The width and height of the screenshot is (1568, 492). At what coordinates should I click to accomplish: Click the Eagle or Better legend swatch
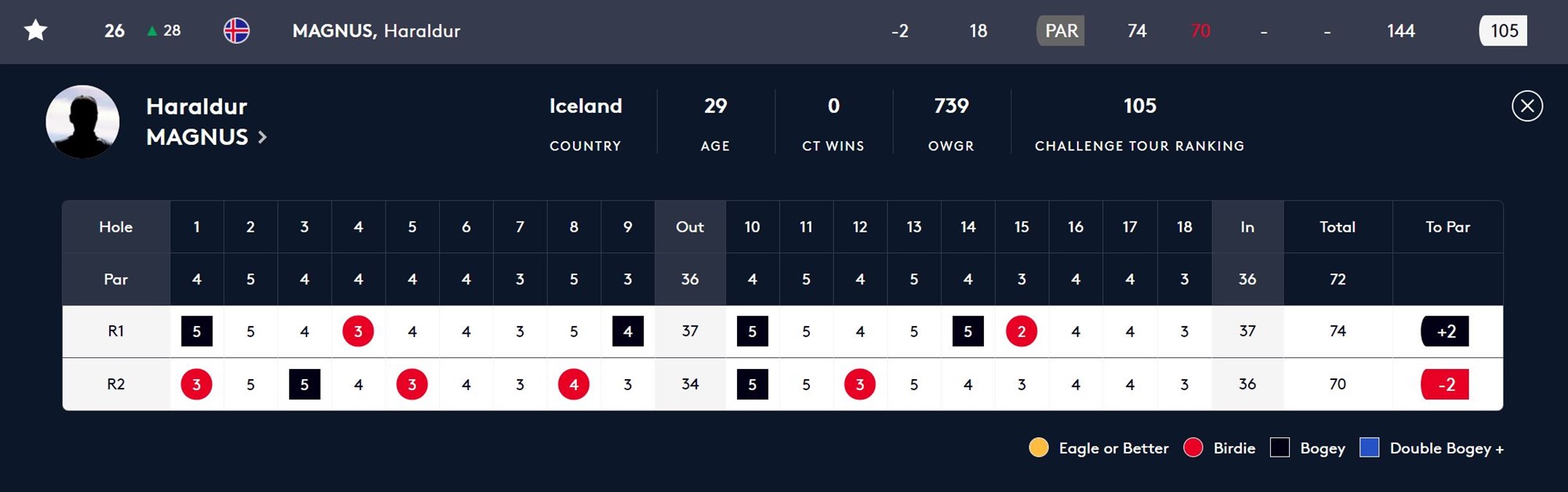(x=1038, y=447)
